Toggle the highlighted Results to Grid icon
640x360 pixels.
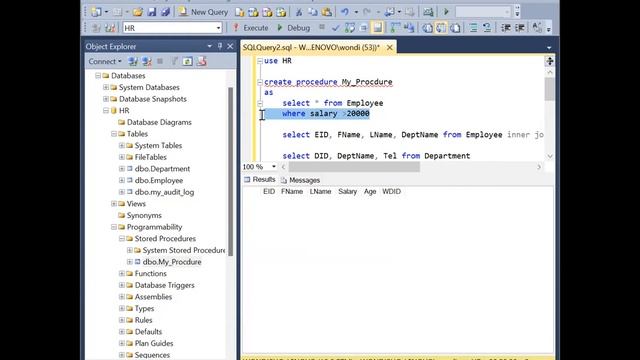tap(441, 28)
